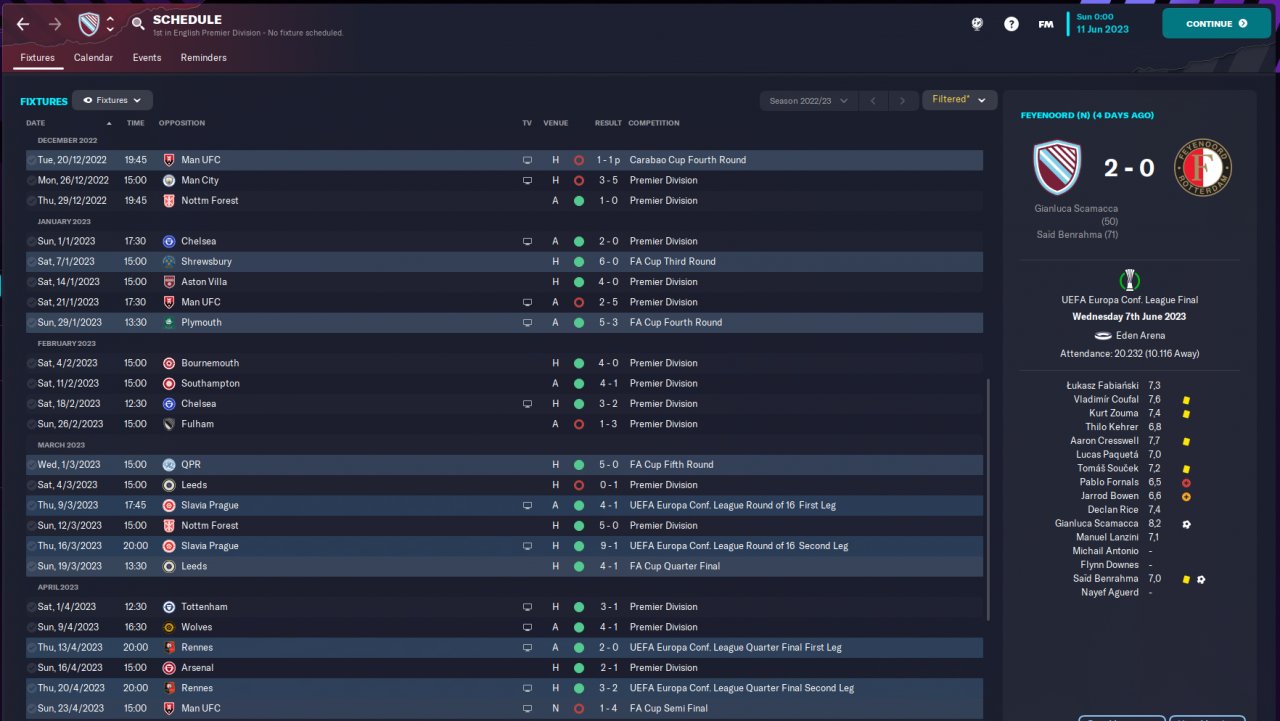Open the Filtered dropdown
The height and width of the screenshot is (721, 1280).
959,100
